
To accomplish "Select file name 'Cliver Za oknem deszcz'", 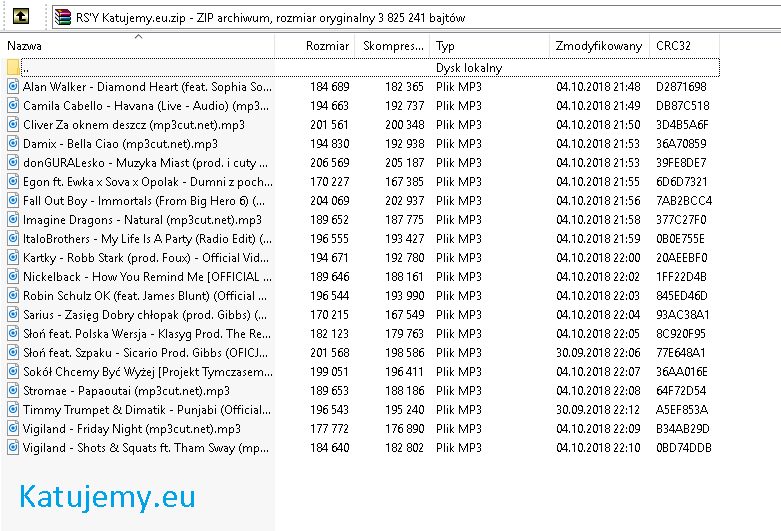I will [x=134, y=125].
